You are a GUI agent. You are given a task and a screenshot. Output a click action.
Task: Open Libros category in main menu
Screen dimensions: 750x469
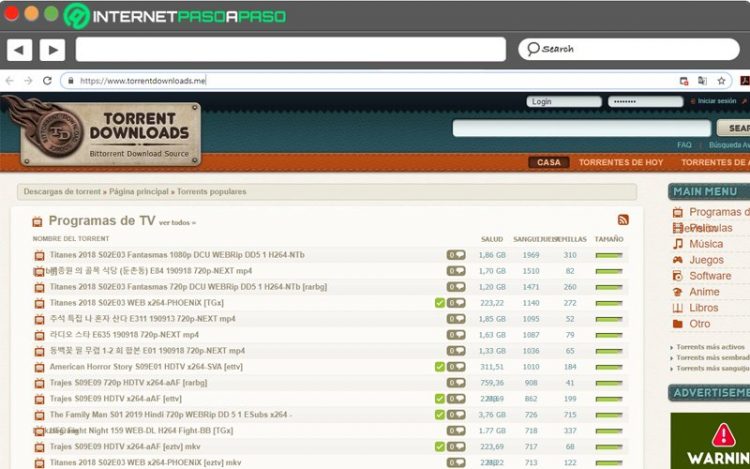click(x=704, y=308)
